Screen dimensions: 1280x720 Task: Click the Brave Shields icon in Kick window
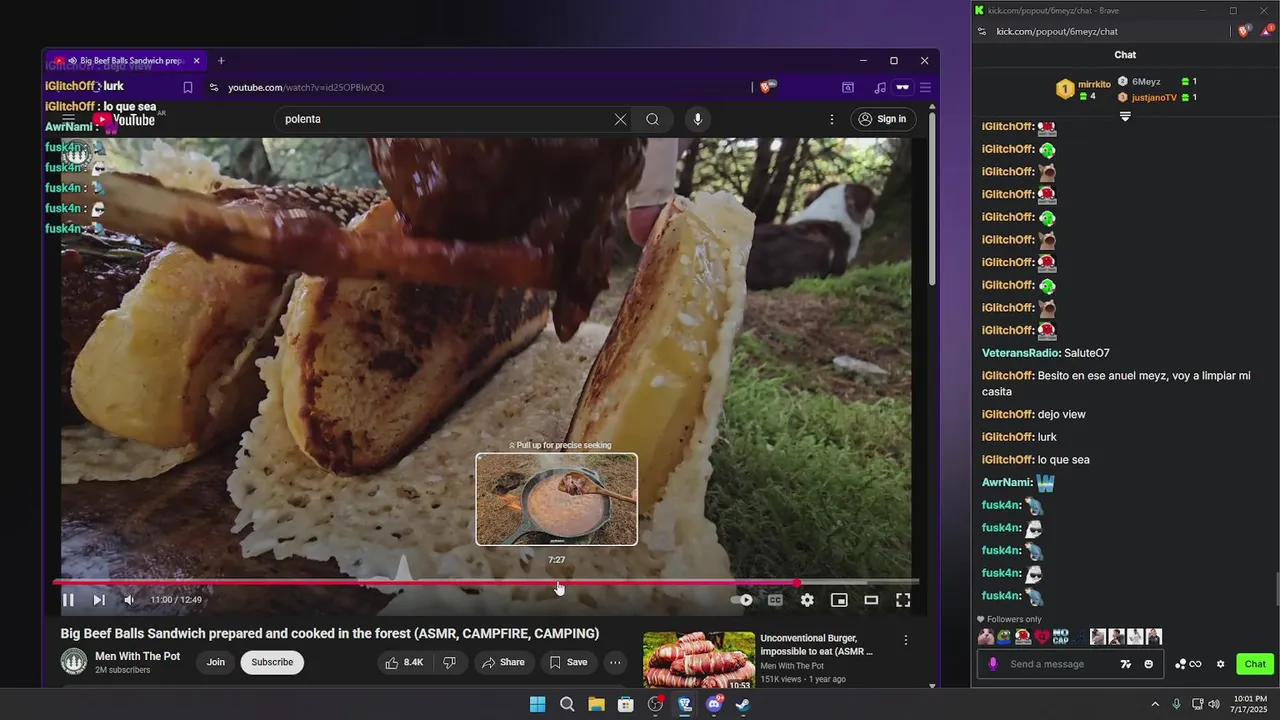(1244, 31)
